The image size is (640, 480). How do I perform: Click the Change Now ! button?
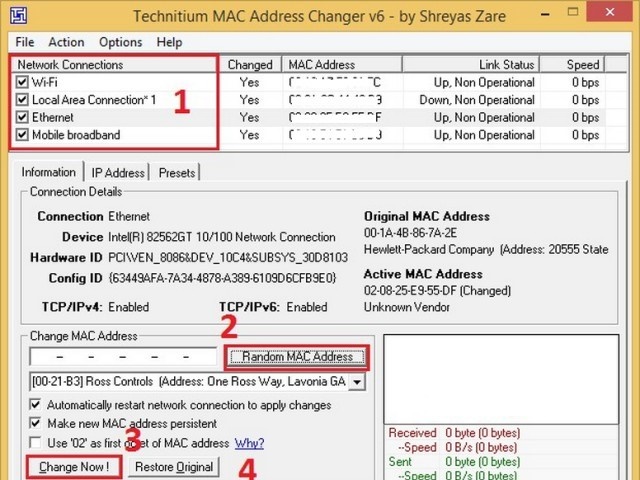(74, 467)
